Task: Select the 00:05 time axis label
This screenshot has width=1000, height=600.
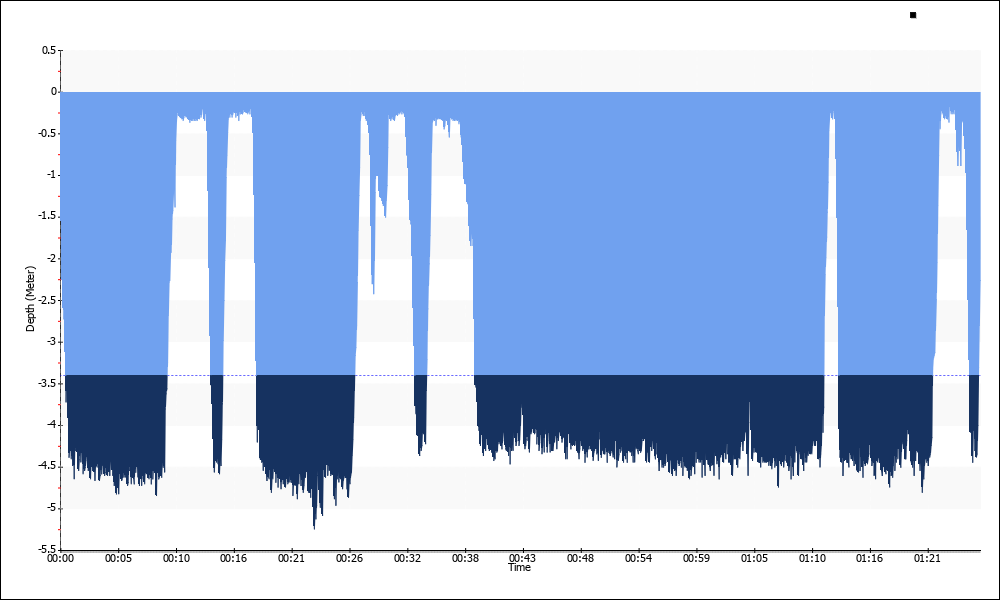Action: 118,559
